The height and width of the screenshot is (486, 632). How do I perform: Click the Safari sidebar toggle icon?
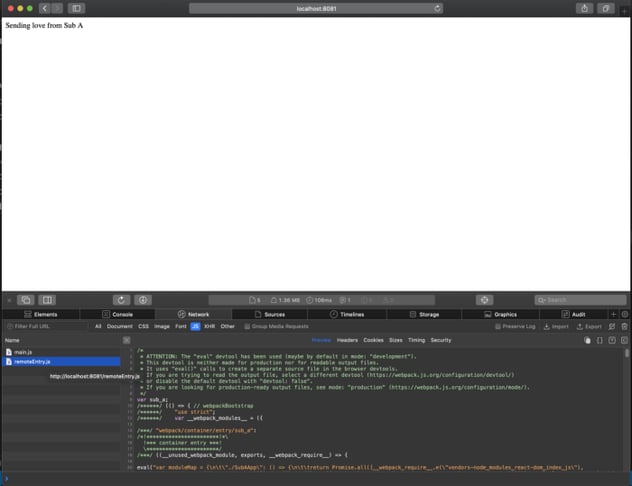(75, 8)
